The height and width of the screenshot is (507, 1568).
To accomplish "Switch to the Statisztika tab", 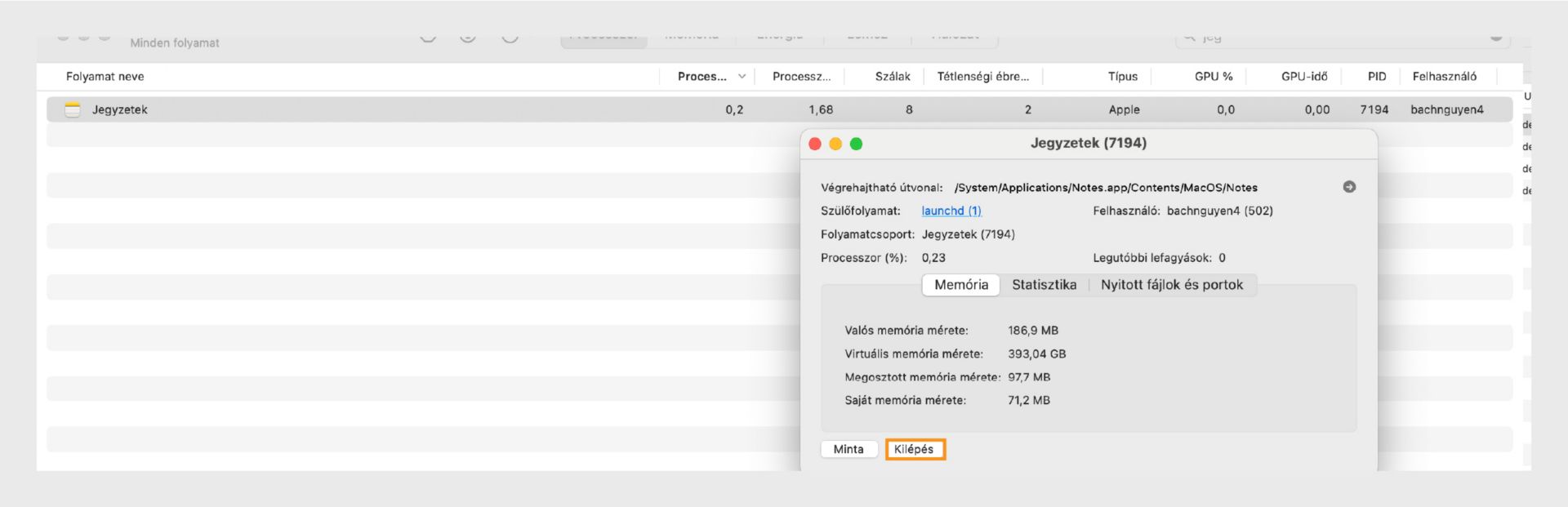I will 1044,285.
